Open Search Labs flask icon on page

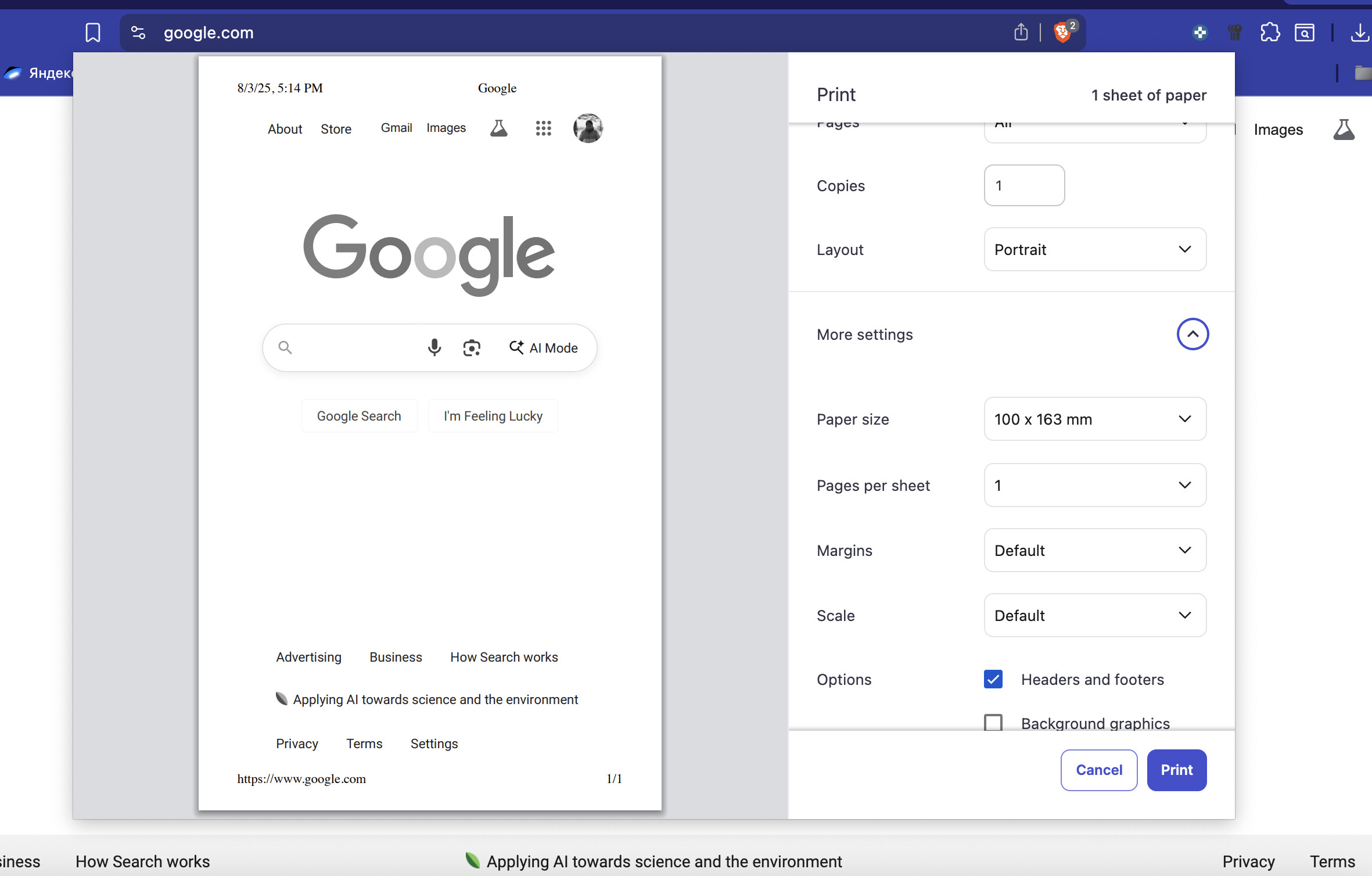click(x=1344, y=130)
